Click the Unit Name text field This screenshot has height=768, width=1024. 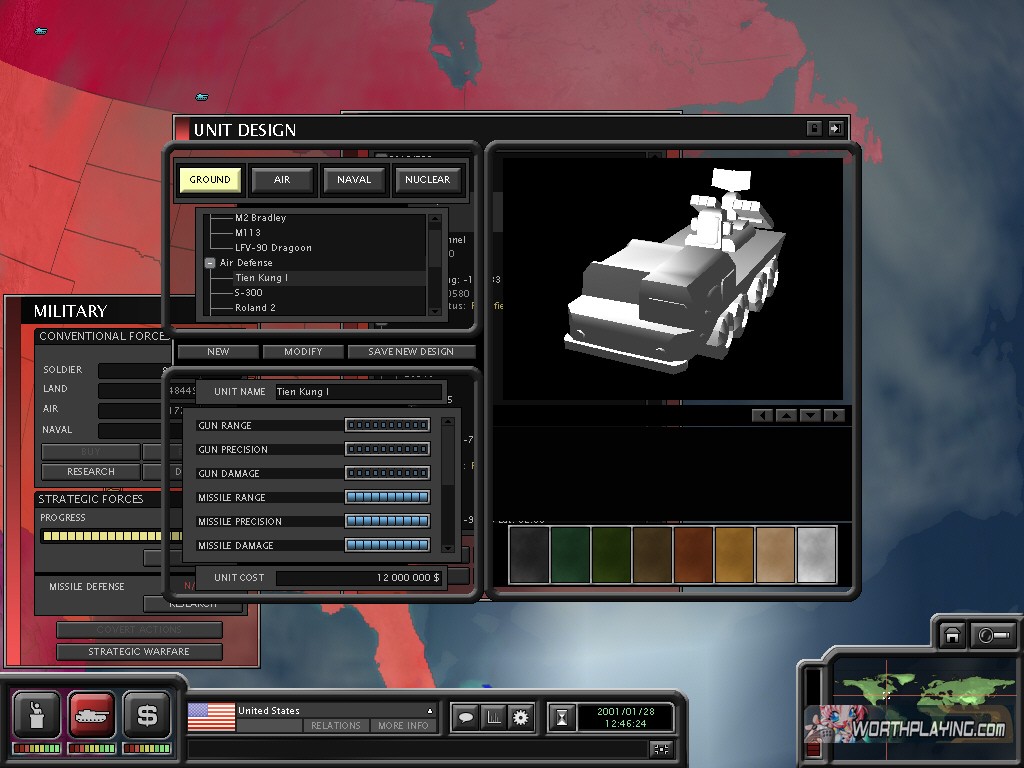[x=357, y=392]
